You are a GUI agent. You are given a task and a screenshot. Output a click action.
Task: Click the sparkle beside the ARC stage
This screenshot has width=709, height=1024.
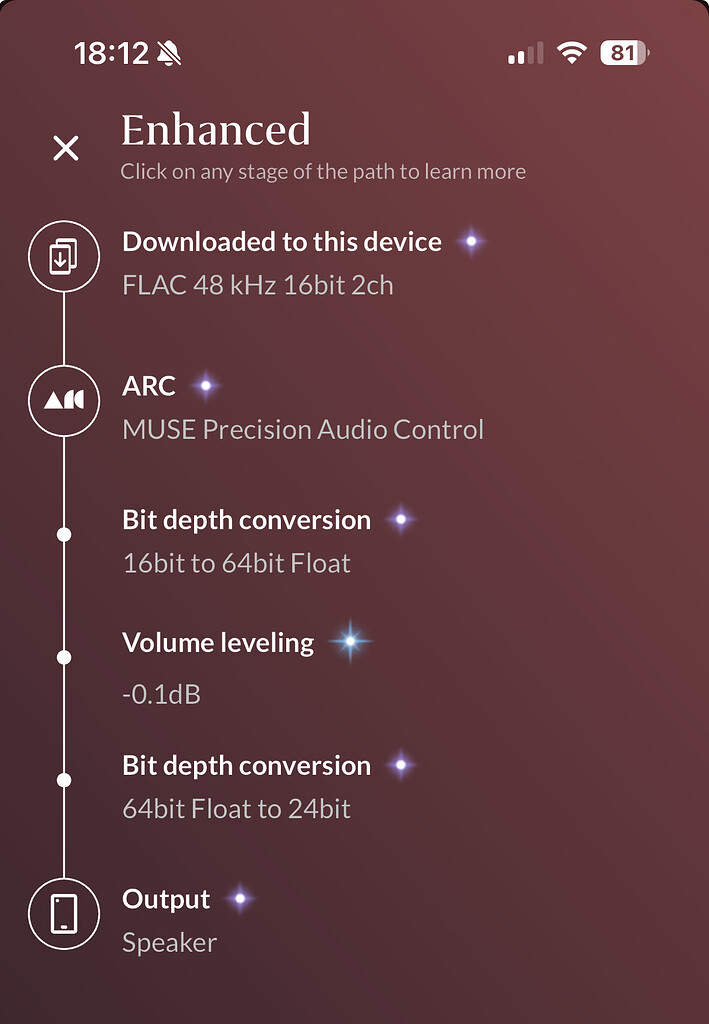(x=204, y=385)
